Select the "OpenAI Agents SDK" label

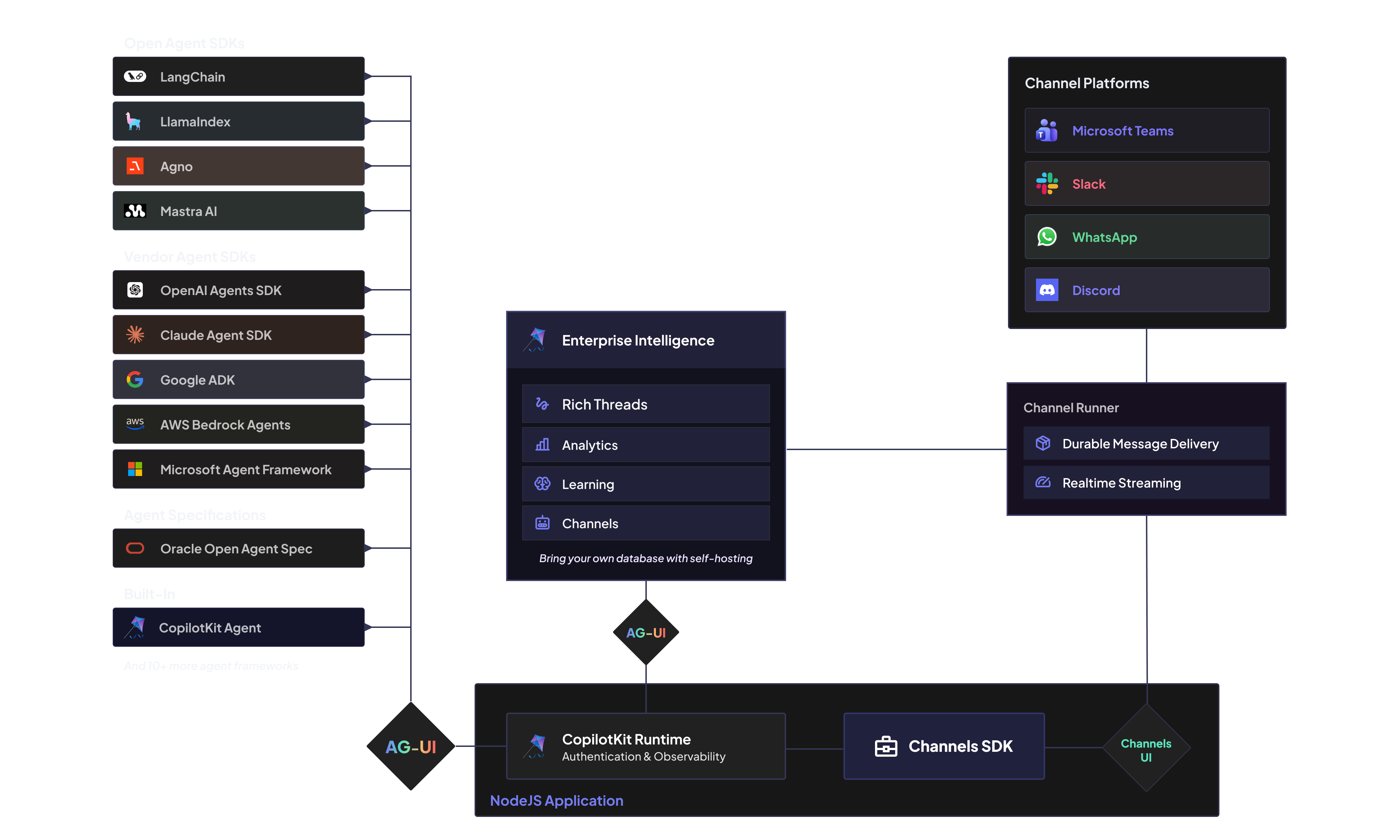[x=221, y=290]
